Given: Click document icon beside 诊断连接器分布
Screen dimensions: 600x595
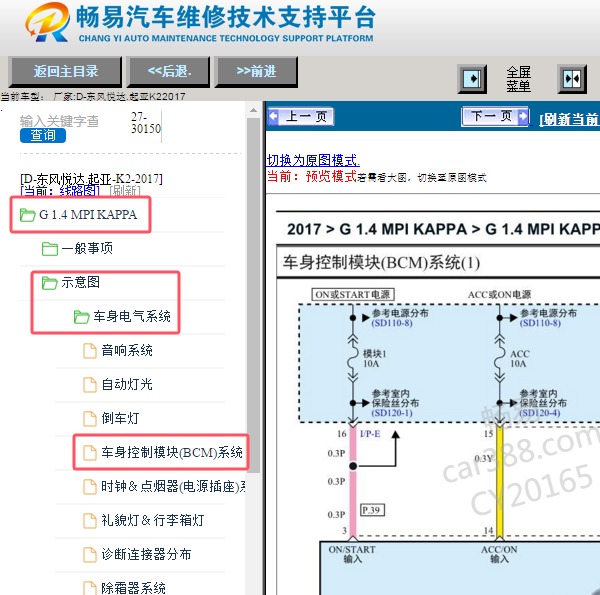Looking at the screenshot, I should pyautogui.click(x=90, y=554).
